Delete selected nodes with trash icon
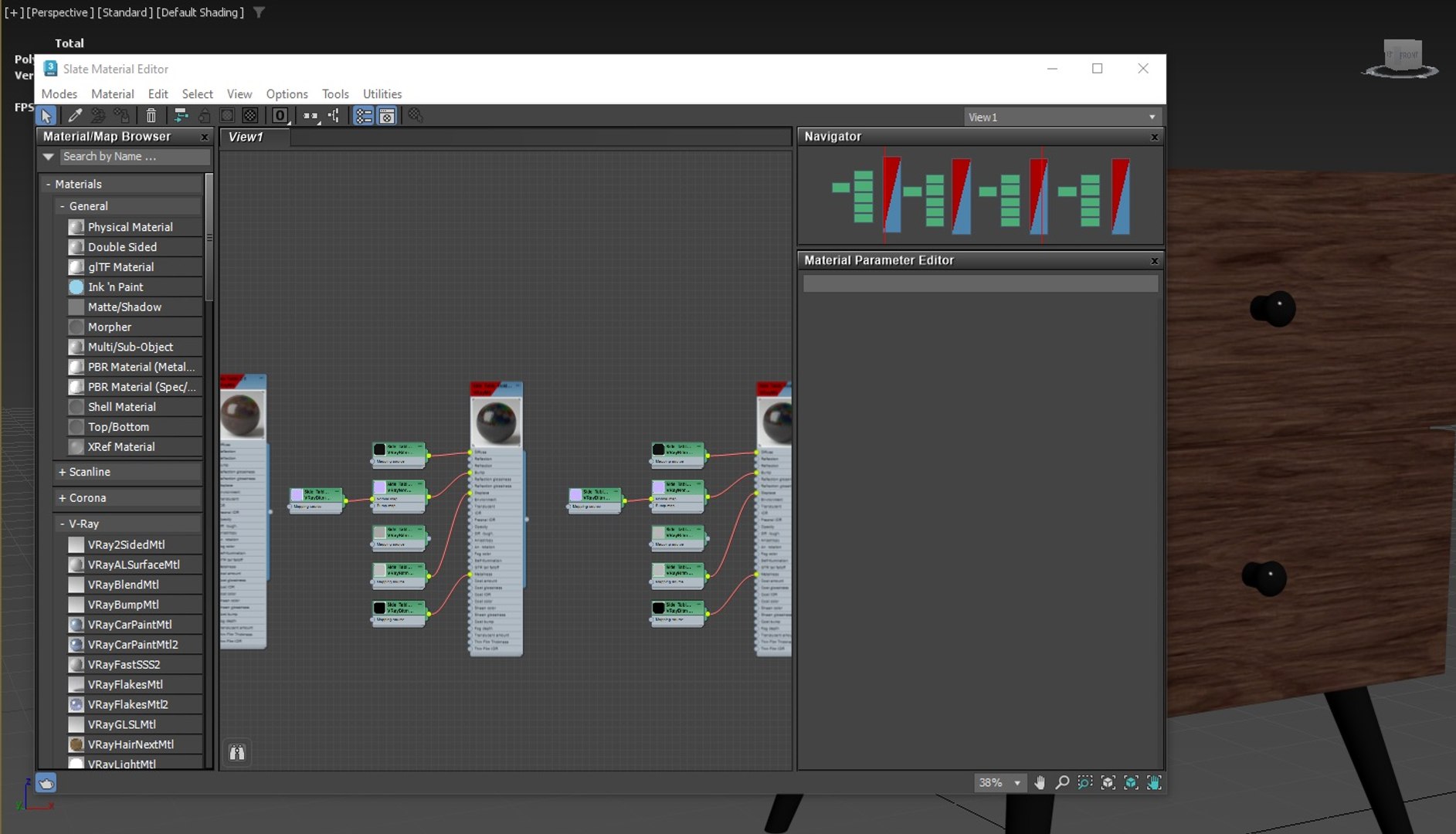The image size is (1456, 834). (151, 116)
